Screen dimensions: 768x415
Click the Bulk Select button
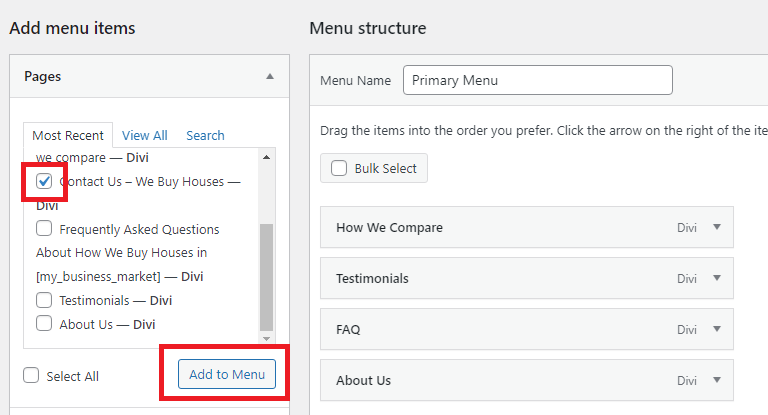click(374, 168)
